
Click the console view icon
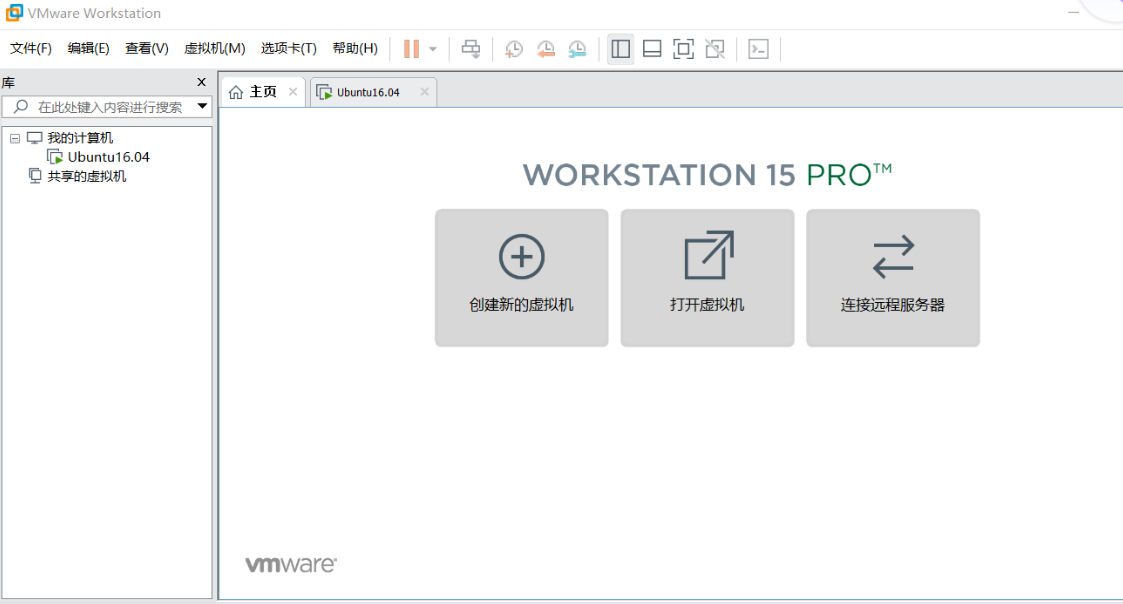758,49
